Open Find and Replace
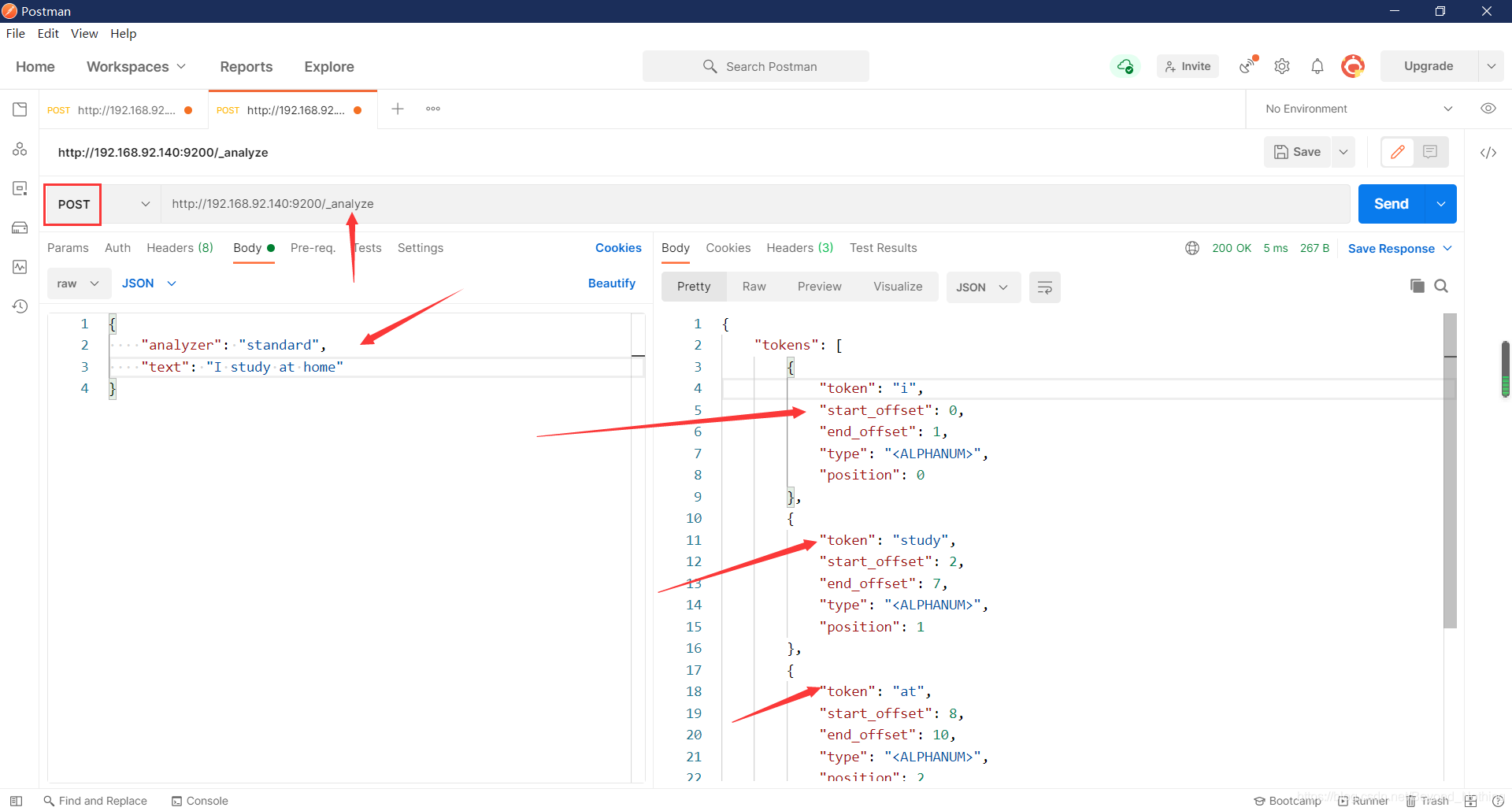The width and height of the screenshot is (1512, 811). tap(95, 801)
